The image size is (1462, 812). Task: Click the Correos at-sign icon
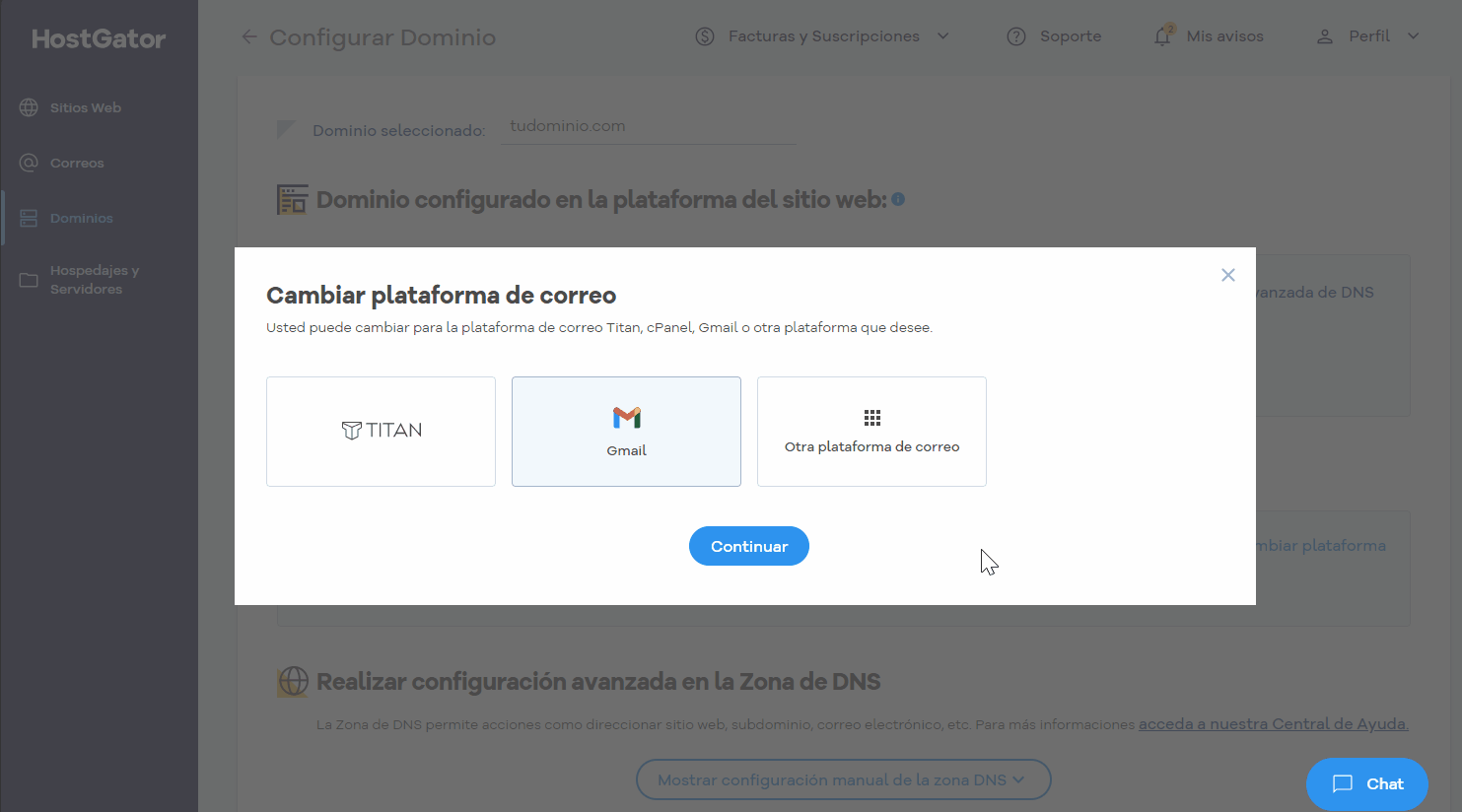pyautogui.click(x=29, y=163)
